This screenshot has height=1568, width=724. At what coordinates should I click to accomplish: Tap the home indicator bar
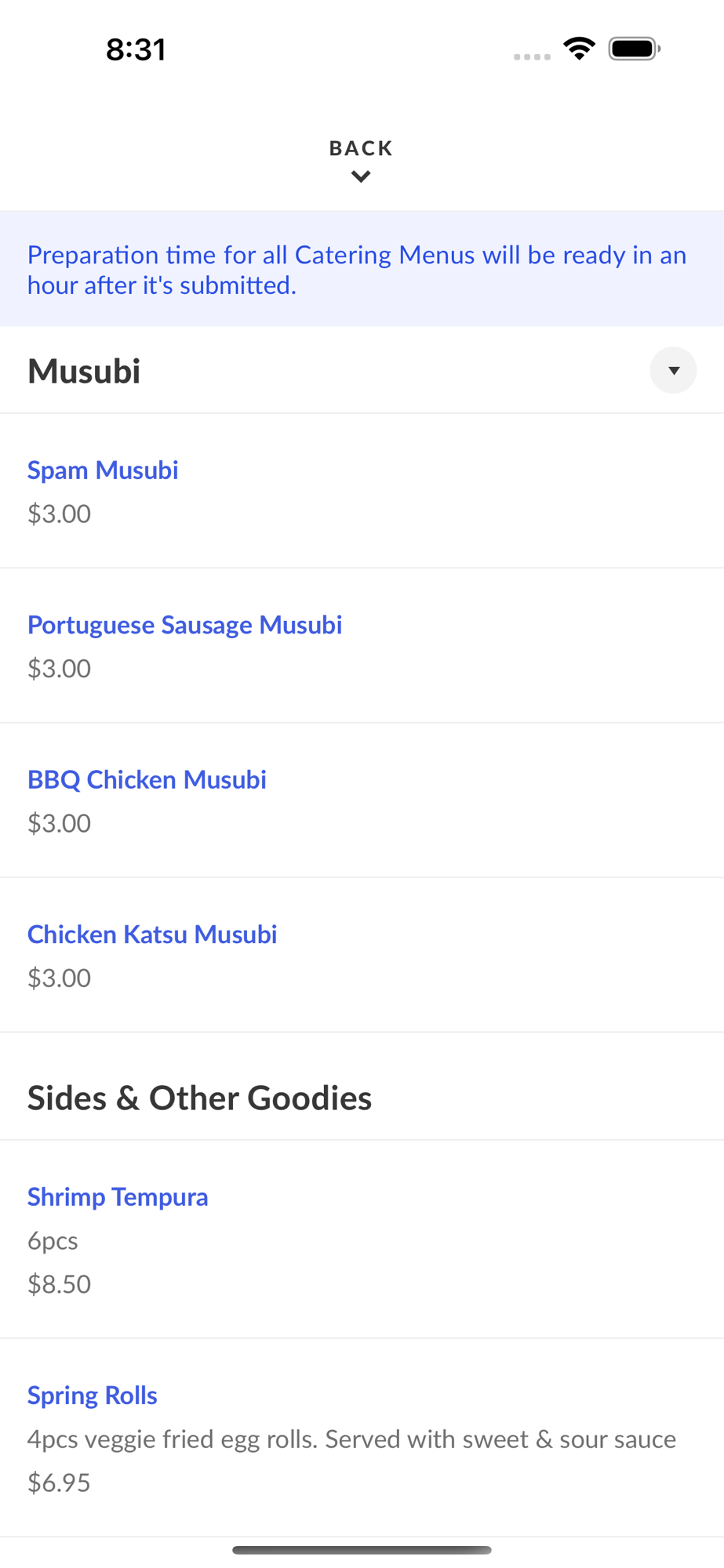tap(362, 1550)
